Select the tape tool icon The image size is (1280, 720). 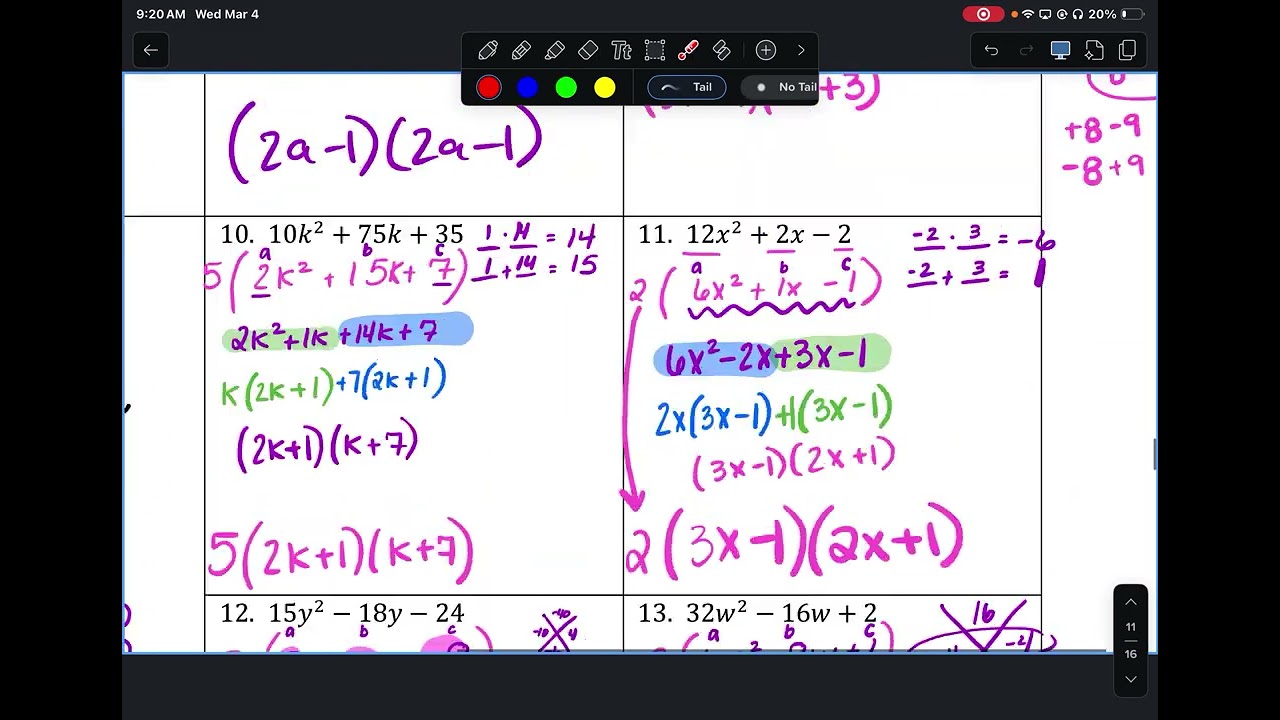(721, 50)
